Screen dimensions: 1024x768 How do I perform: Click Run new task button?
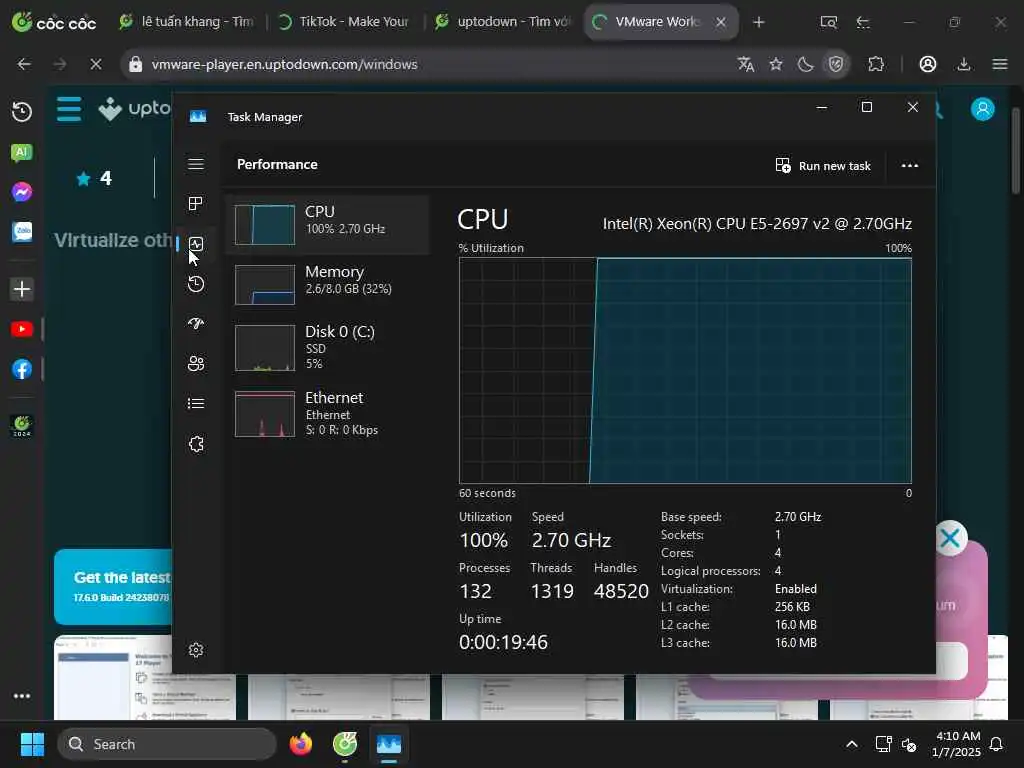[x=823, y=166]
